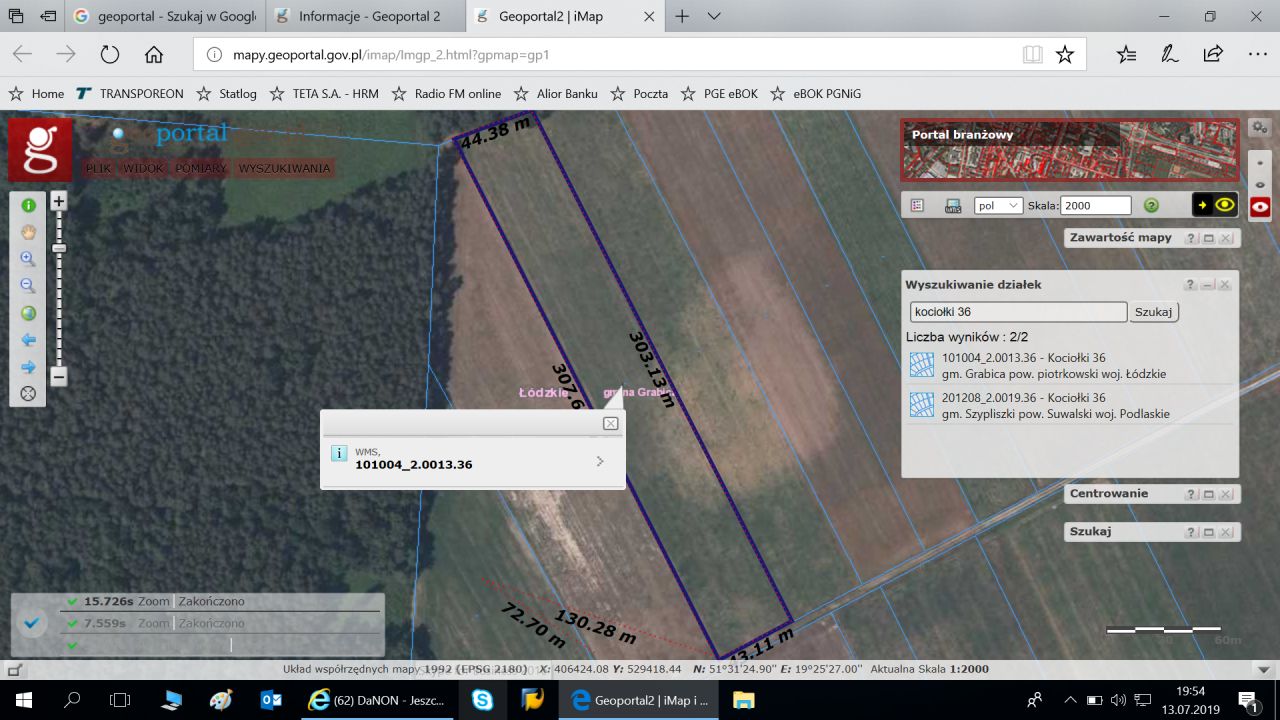
Task: Open Portal branżowy thumbnail
Action: tap(1070, 149)
